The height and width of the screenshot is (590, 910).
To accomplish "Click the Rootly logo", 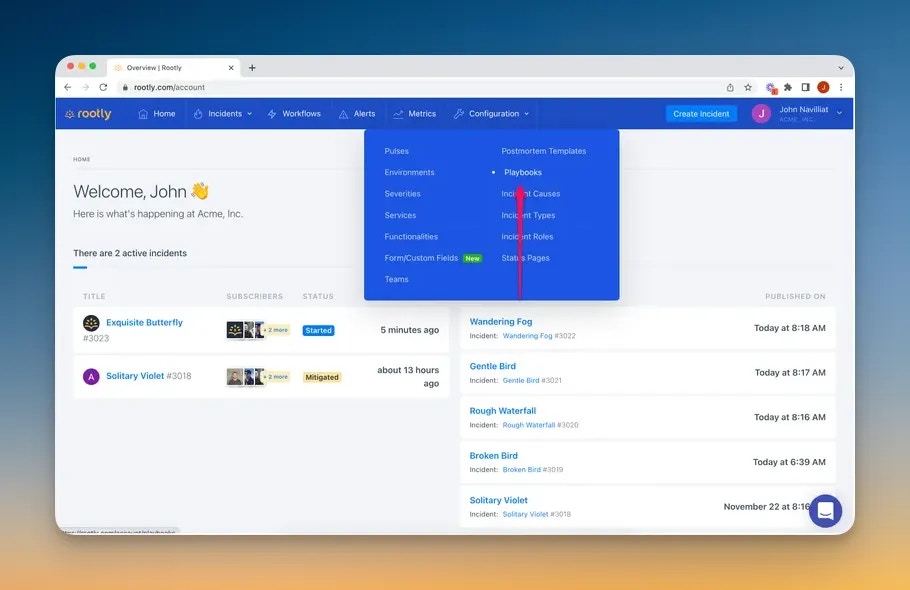I will pos(88,114).
